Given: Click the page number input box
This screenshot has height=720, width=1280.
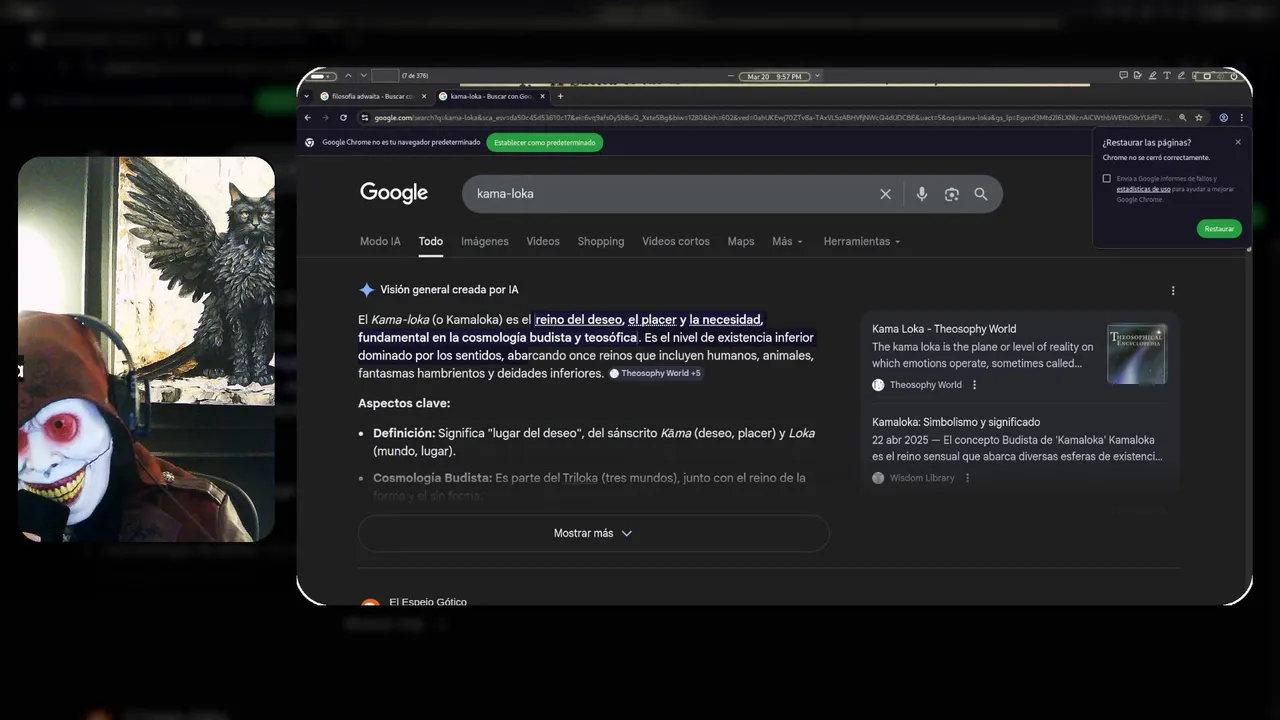Looking at the screenshot, I should 385,76.
